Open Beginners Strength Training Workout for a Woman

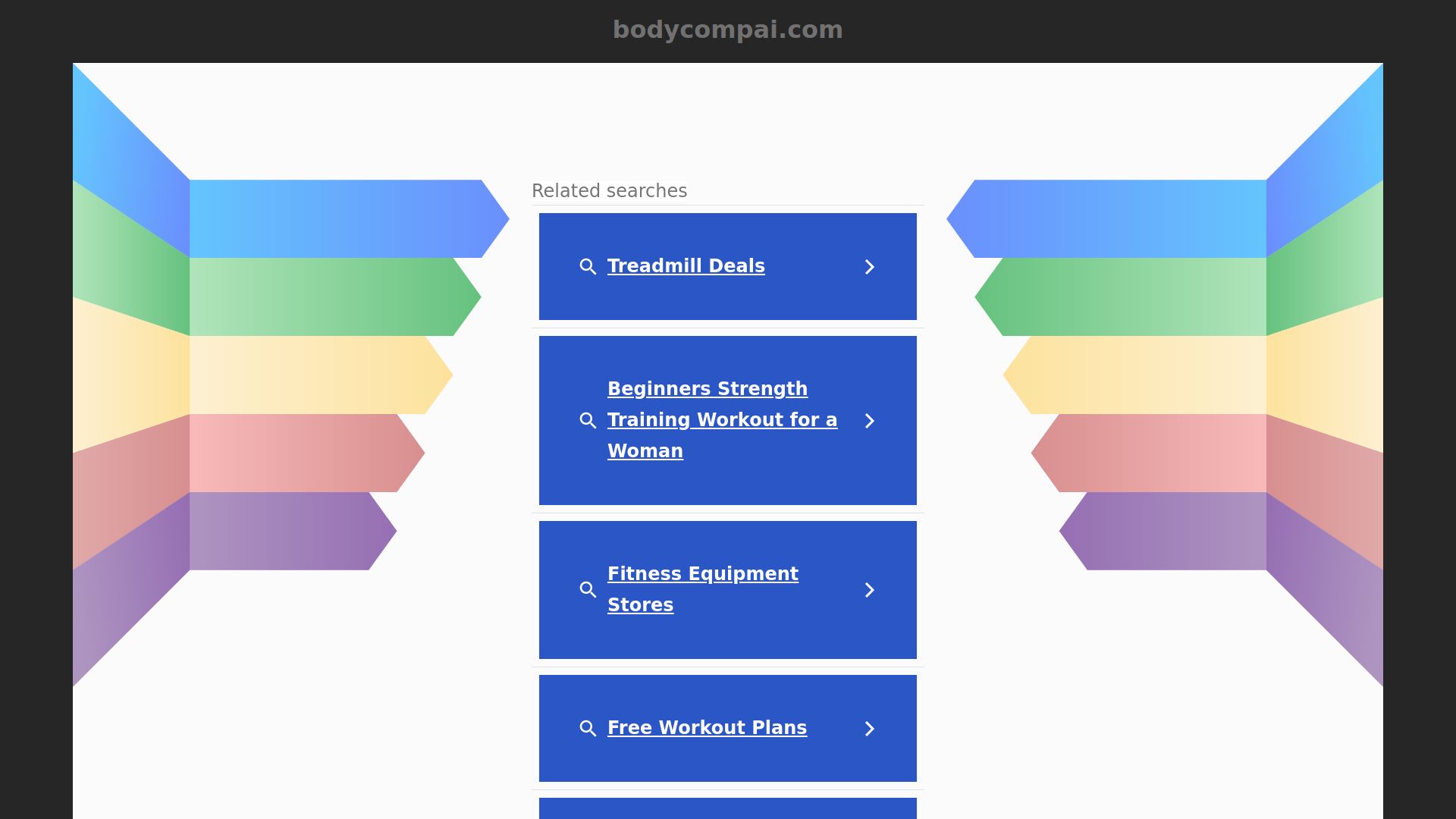(x=721, y=420)
